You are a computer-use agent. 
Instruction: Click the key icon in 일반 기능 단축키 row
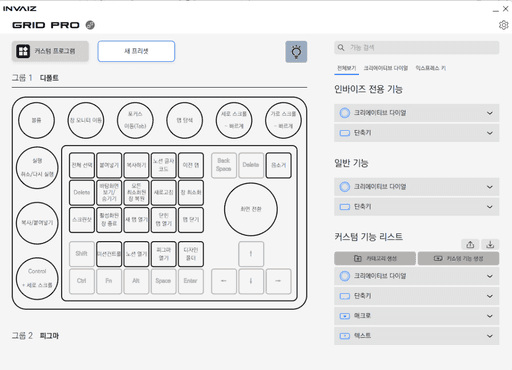(344, 207)
